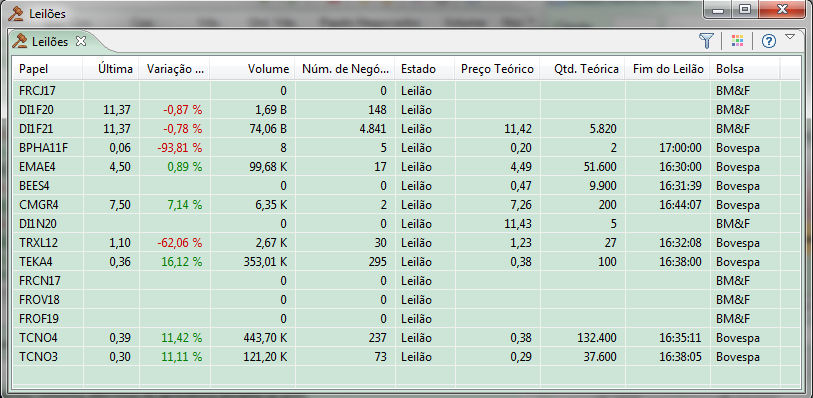
Task: Close the Leilões tab with its X
Action: 80,41
